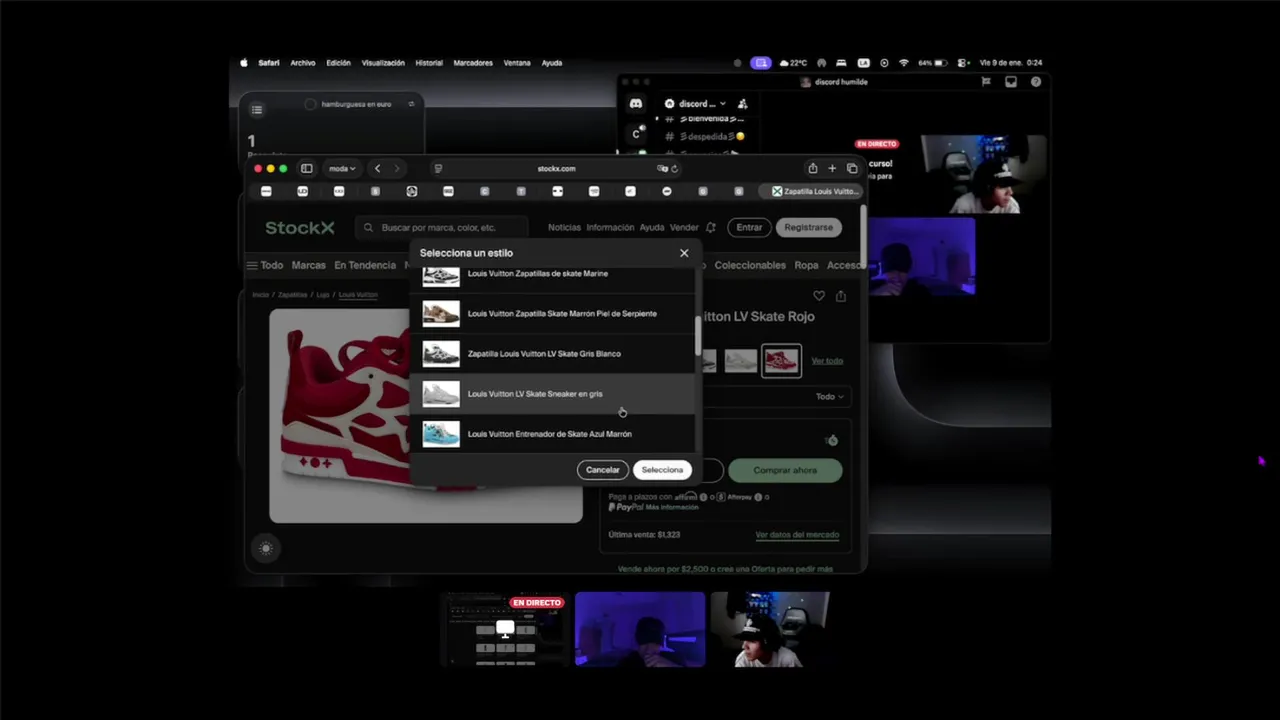The width and height of the screenshot is (1280, 720).
Task: Open the En Tendencia category tab
Action: click(x=365, y=266)
